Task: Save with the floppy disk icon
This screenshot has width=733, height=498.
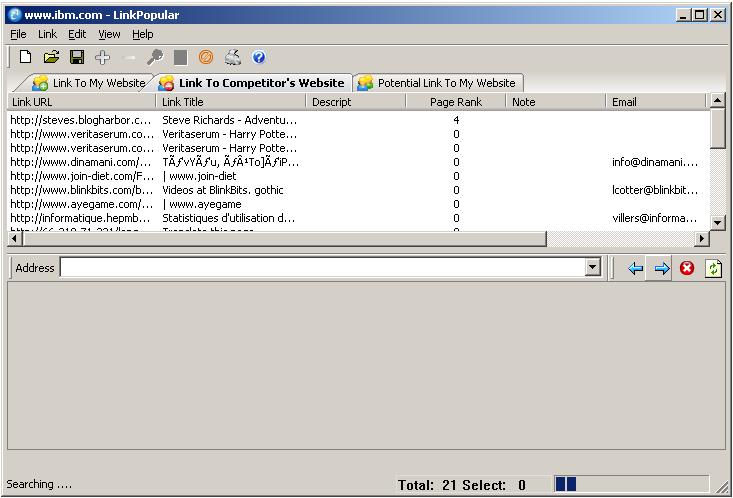Action: 77,57
